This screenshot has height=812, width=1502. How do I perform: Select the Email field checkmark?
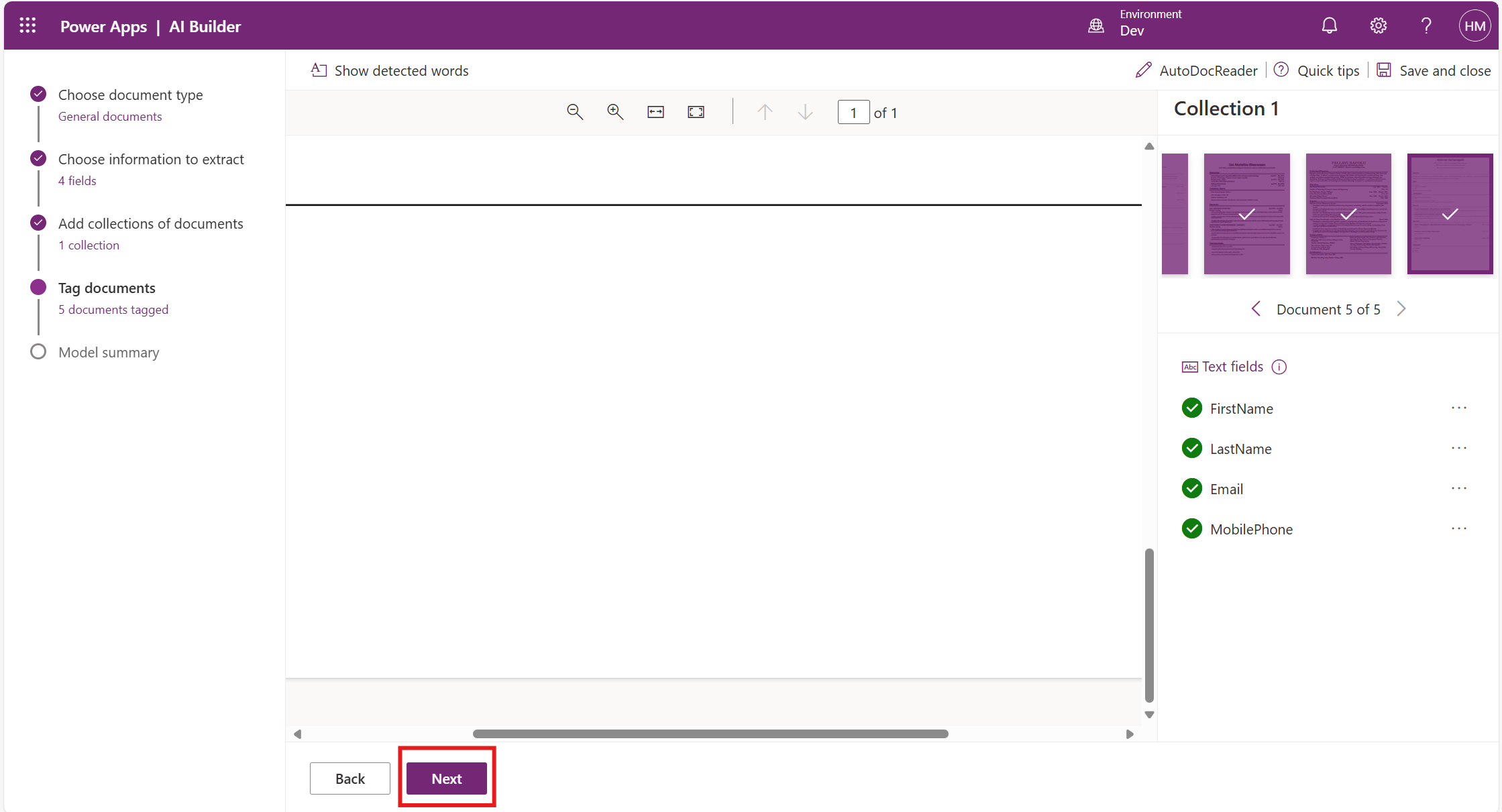pyautogui.click(x=1192, y=489)
